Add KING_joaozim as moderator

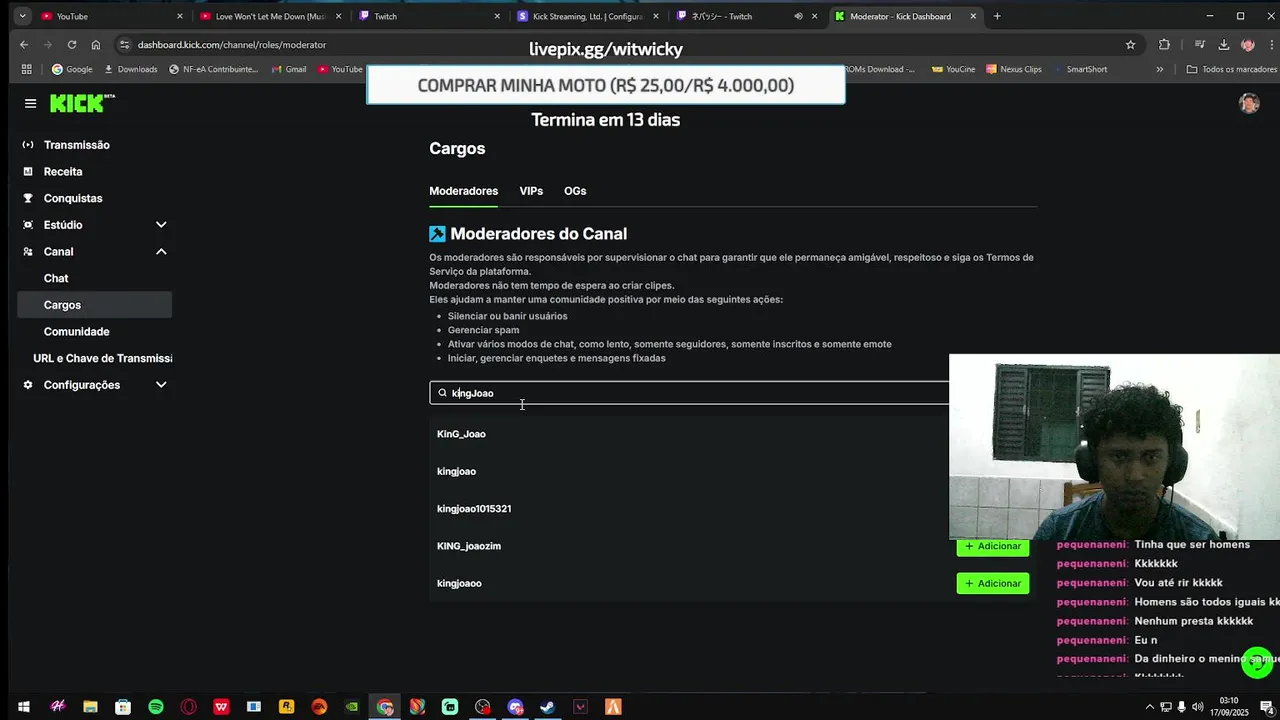click(x=993, y=546)
